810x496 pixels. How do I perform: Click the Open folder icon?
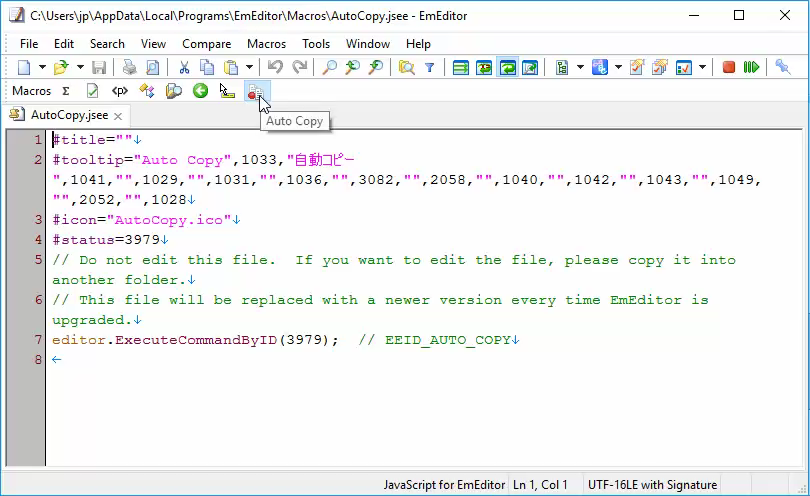pos(61,67)
